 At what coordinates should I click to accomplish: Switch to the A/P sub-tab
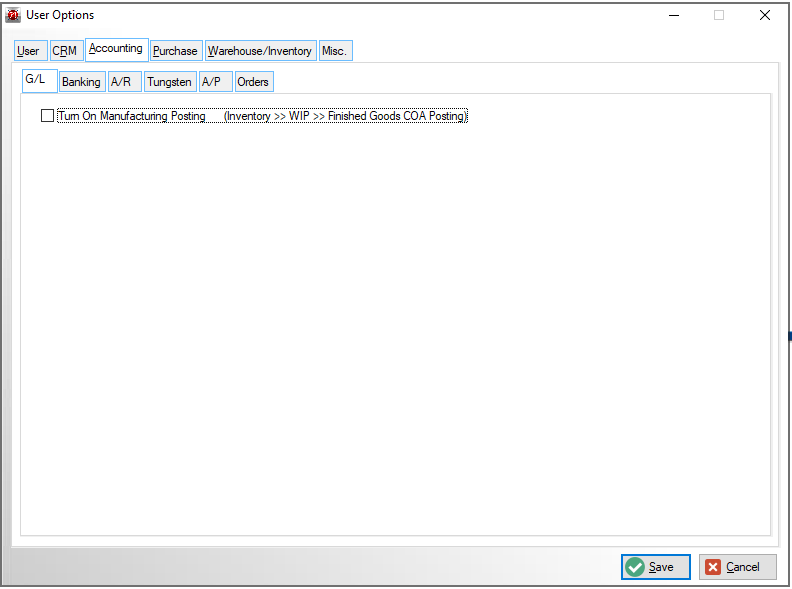pyautogui.click(x=216, y=82)
